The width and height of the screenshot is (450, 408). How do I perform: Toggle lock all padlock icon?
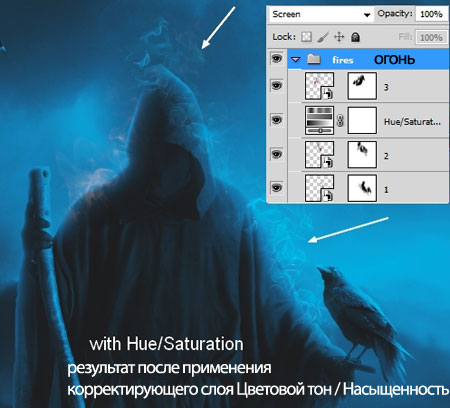pyautogui.click(x=356, y=37)
